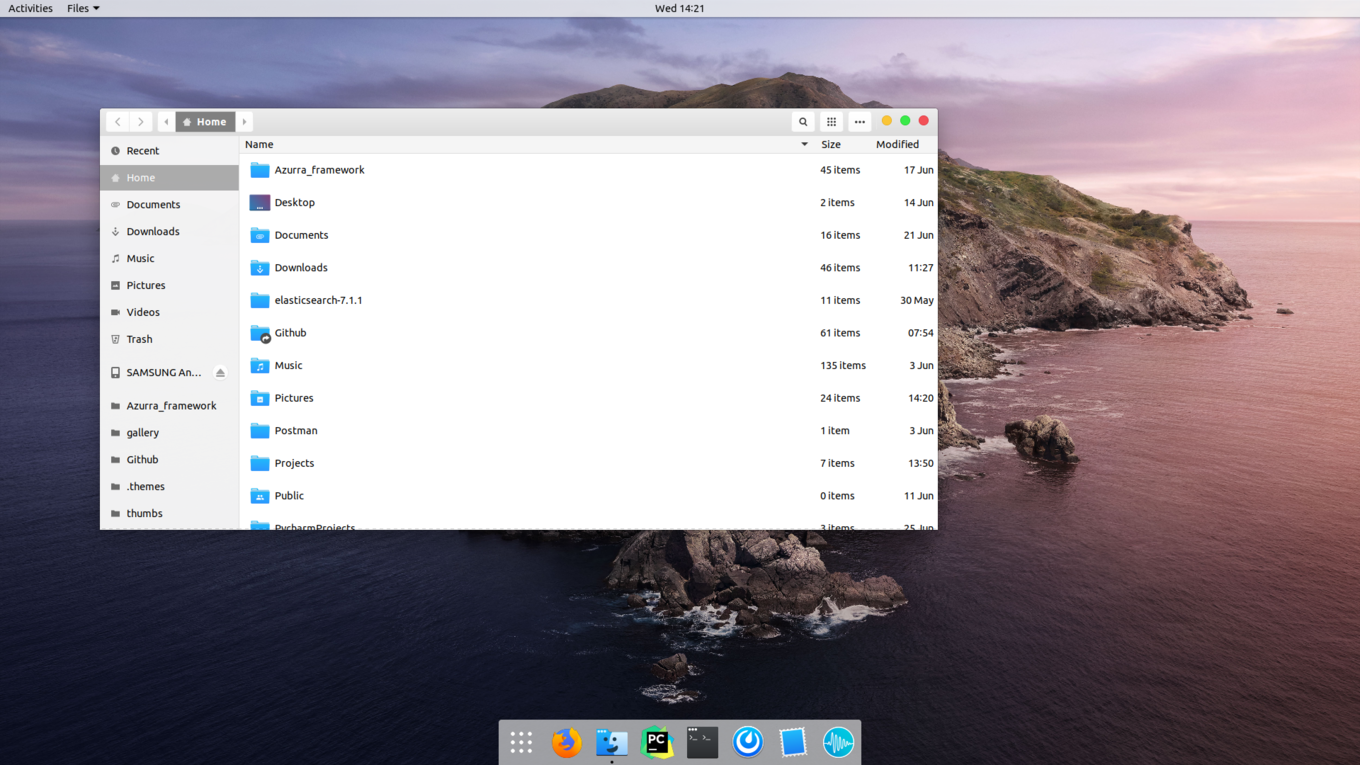Select the Documents folder icon in list
The height and width of the screenshot is (765, 1360).
click(260, 236)
